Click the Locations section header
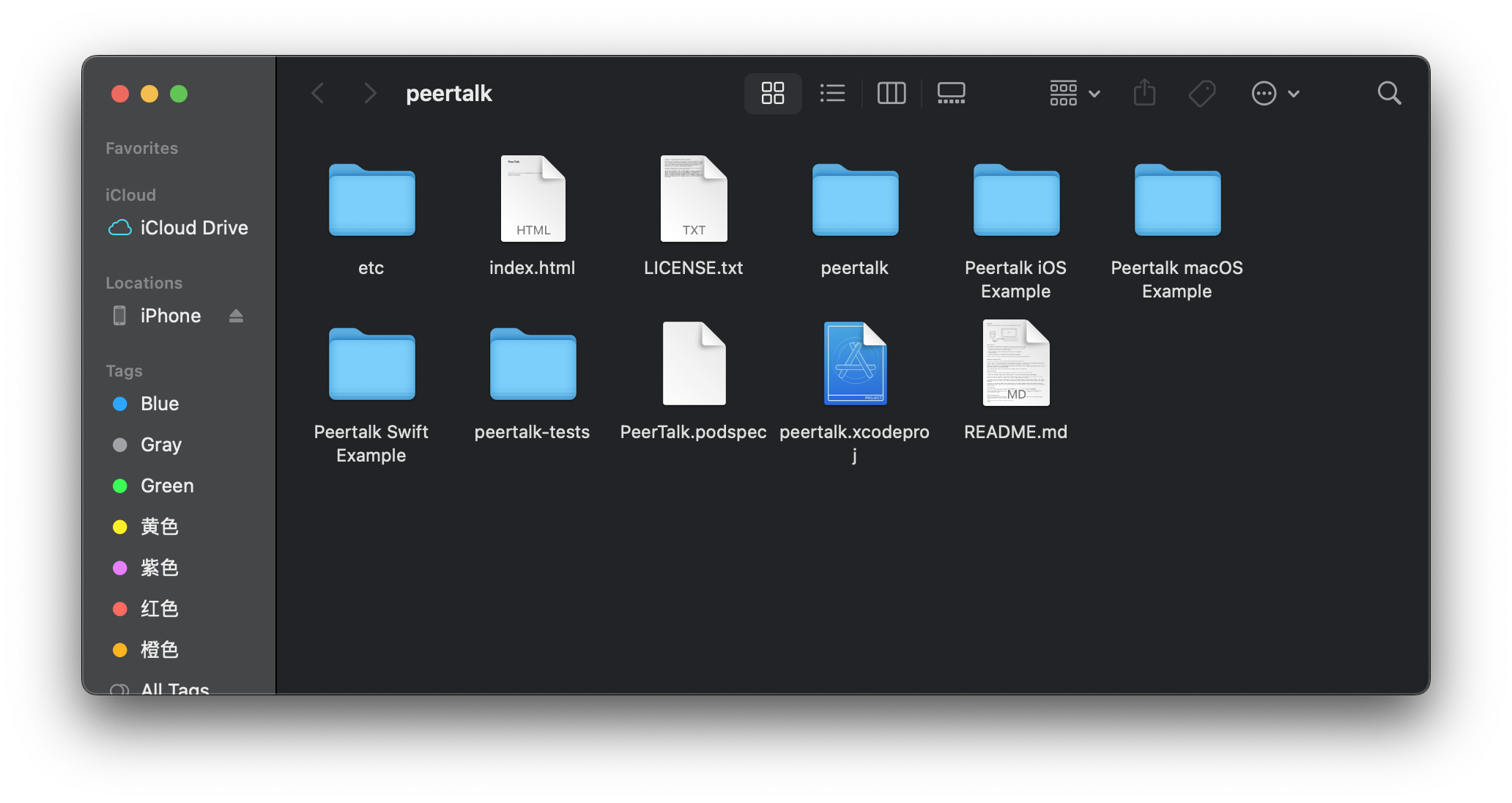The image size is (1512, 803). (144, 283)
